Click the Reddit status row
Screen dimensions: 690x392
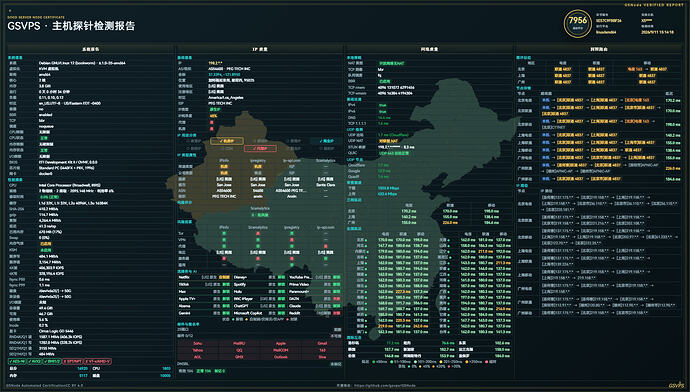(315, 313)
